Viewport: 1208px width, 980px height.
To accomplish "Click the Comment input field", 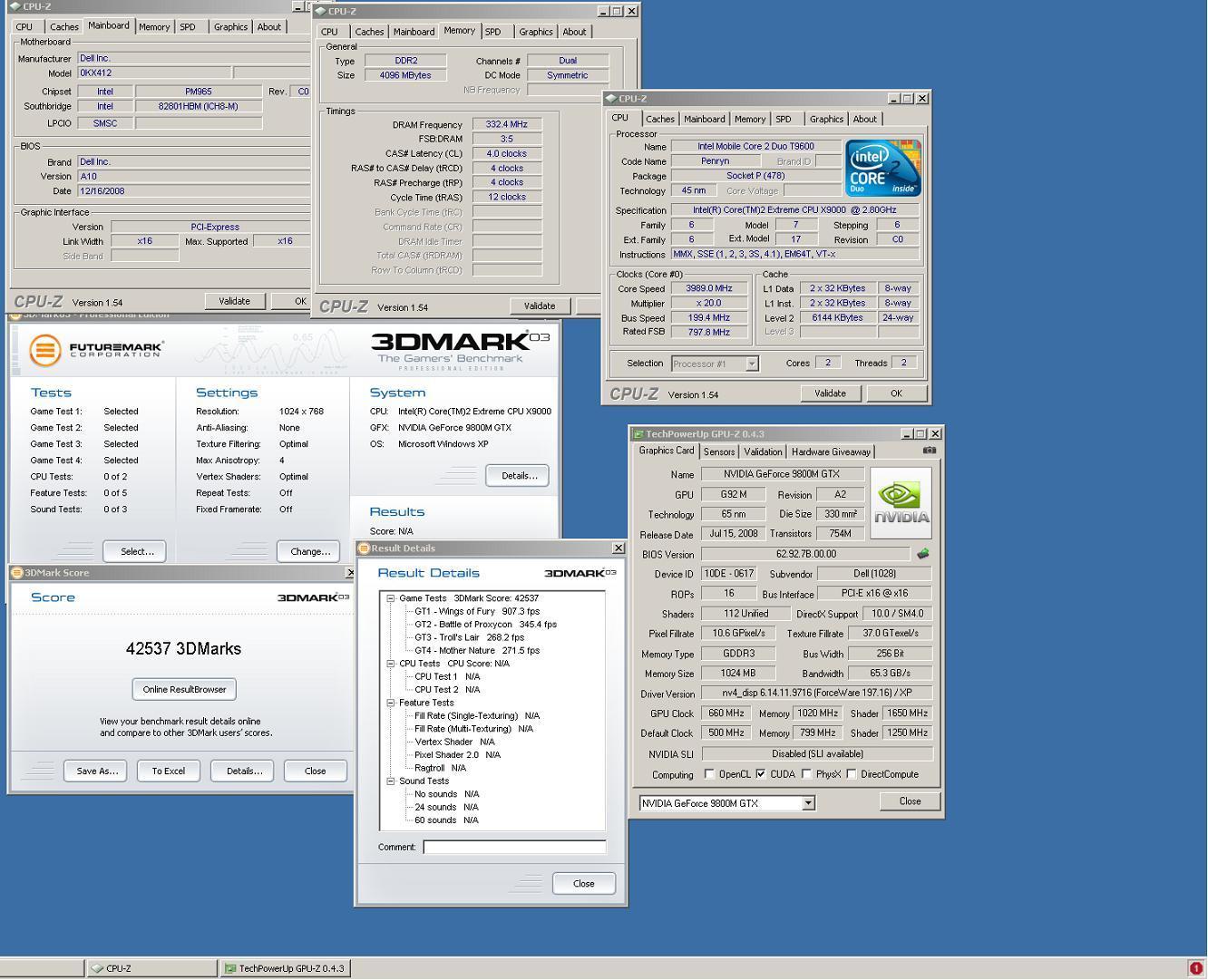I will click(514, 847).
